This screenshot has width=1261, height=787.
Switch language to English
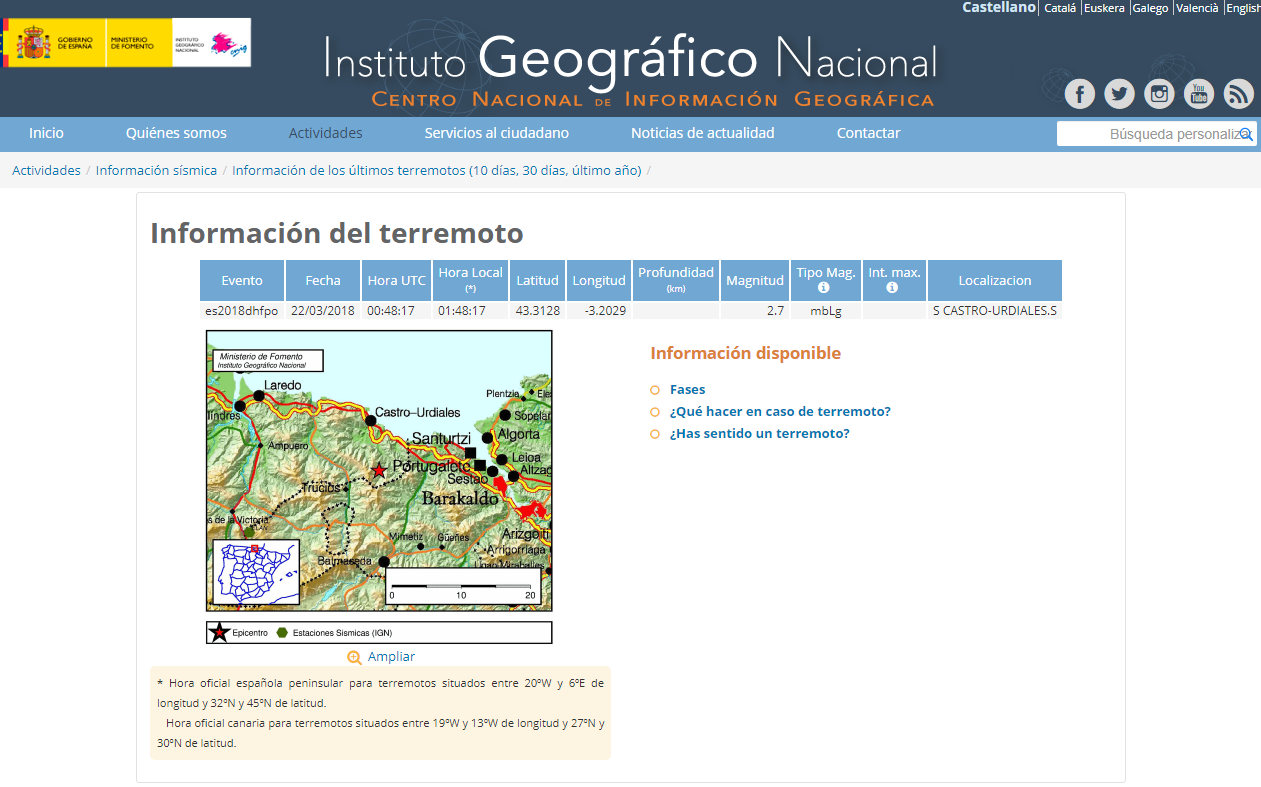click(1244, 8)
